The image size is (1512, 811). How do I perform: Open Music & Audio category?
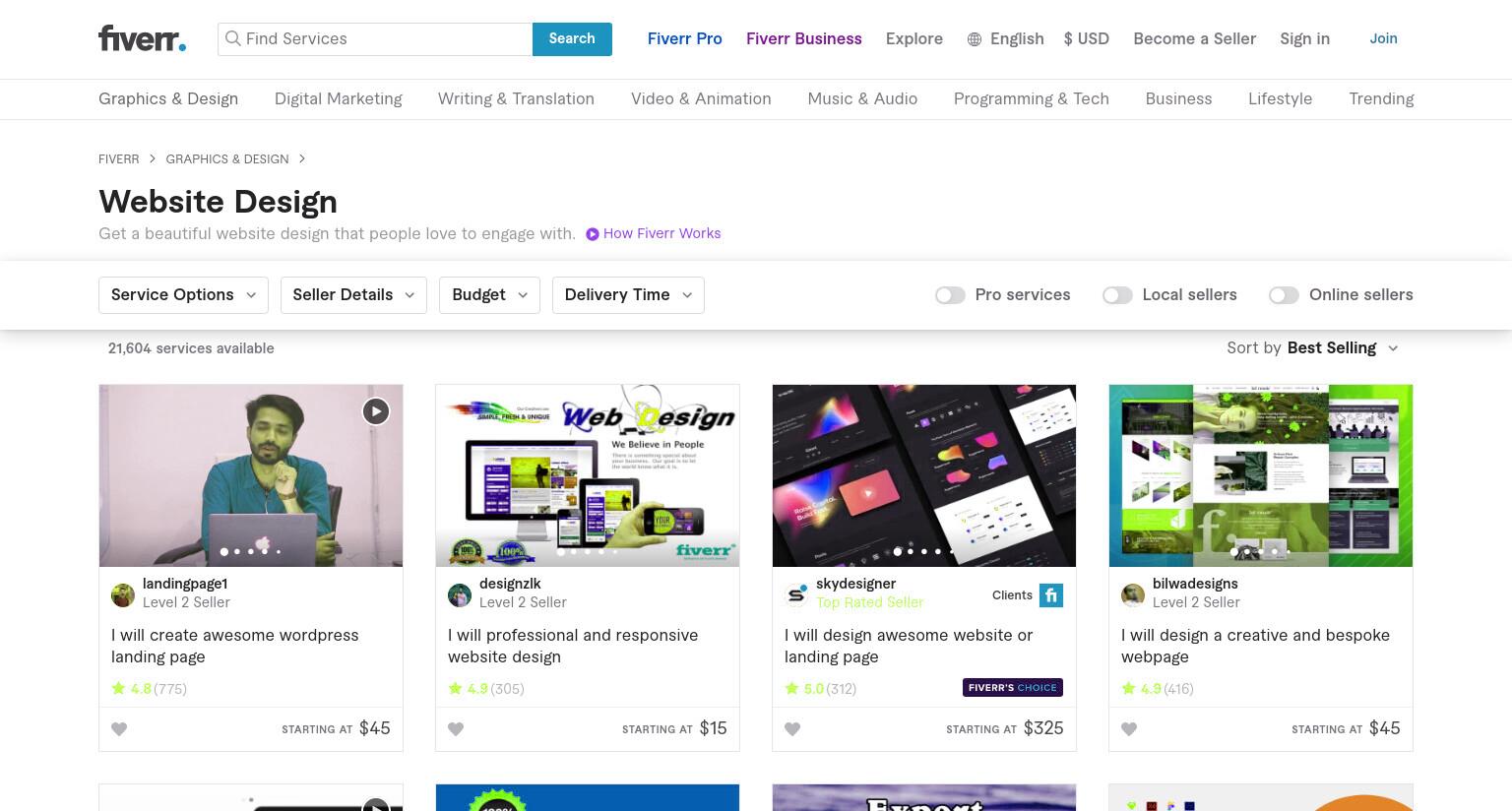coord(862,98)
